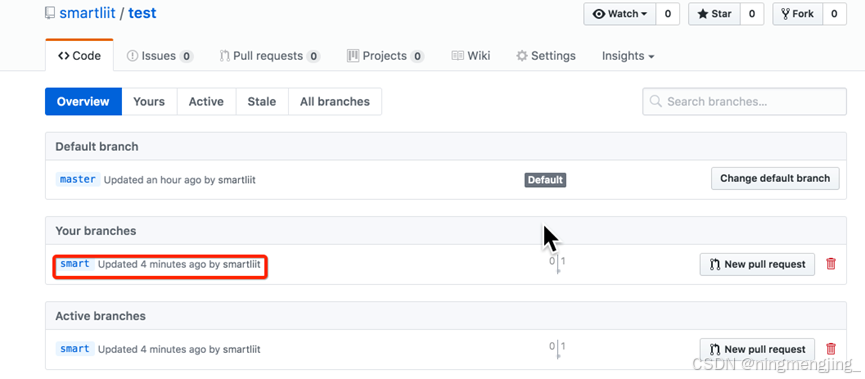Show All branches view
The image size is (865, 379).
coord(335,102)
